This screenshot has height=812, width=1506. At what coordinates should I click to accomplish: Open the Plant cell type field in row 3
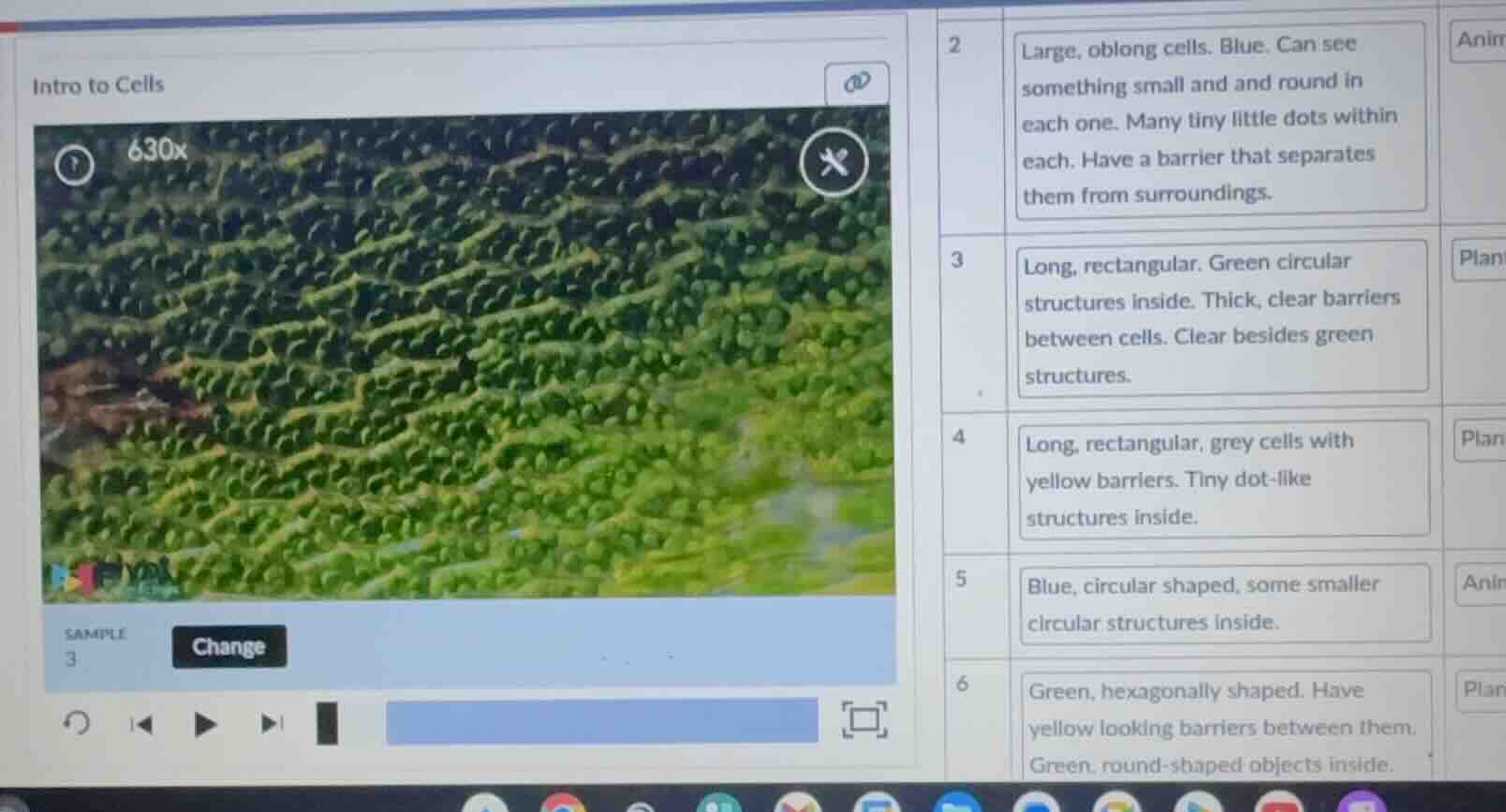(1481, 258)
